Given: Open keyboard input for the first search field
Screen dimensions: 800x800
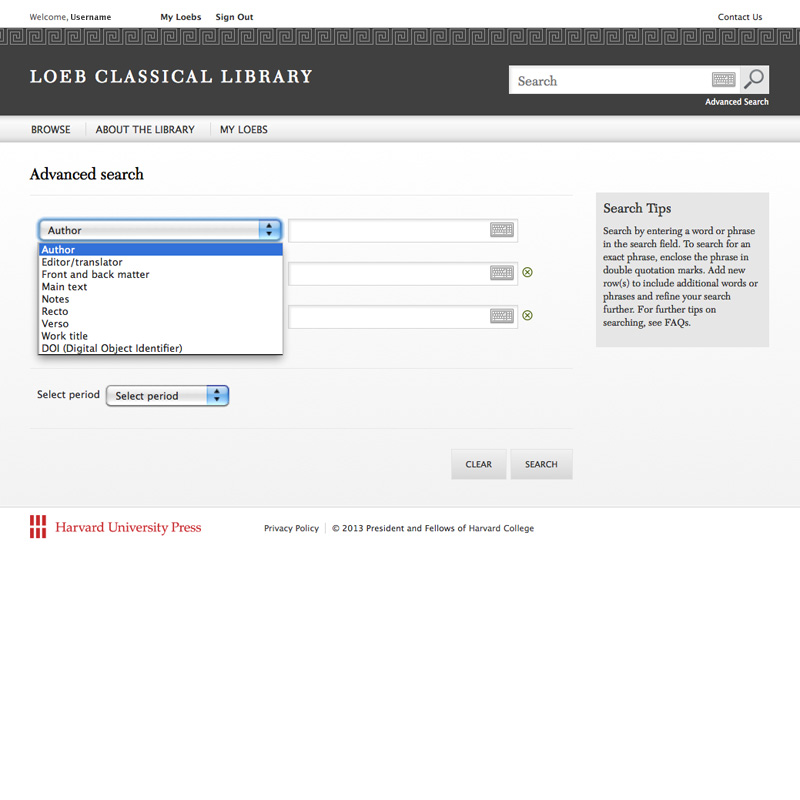Looking at the screenshot, I should (500, 230).
